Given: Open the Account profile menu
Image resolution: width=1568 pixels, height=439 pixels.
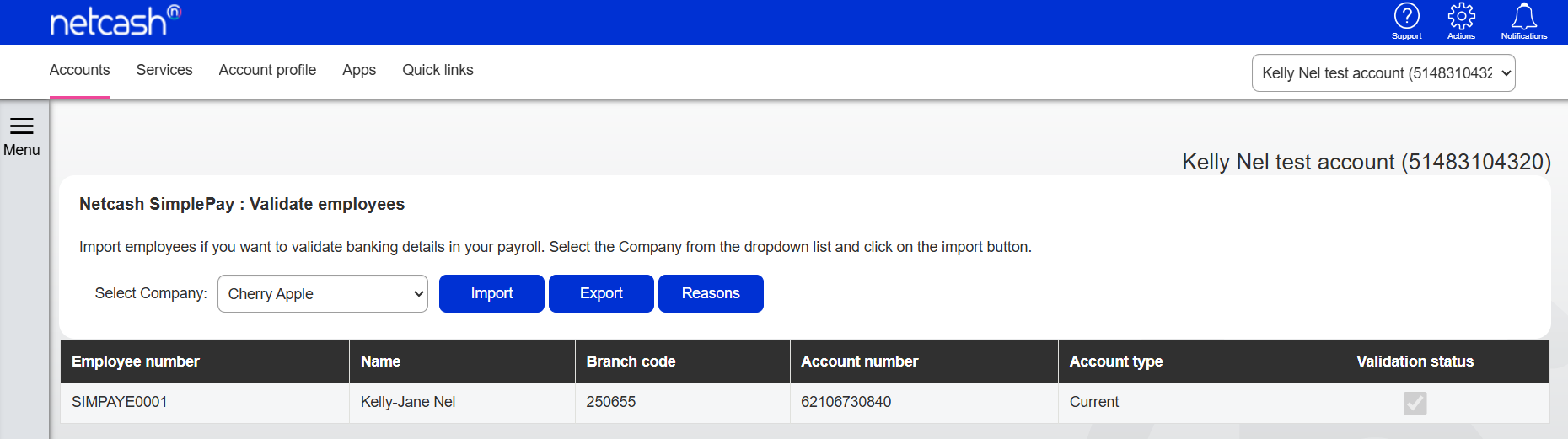Looking at the screenshot, I should pyautogui.click(x=267, y=70).
